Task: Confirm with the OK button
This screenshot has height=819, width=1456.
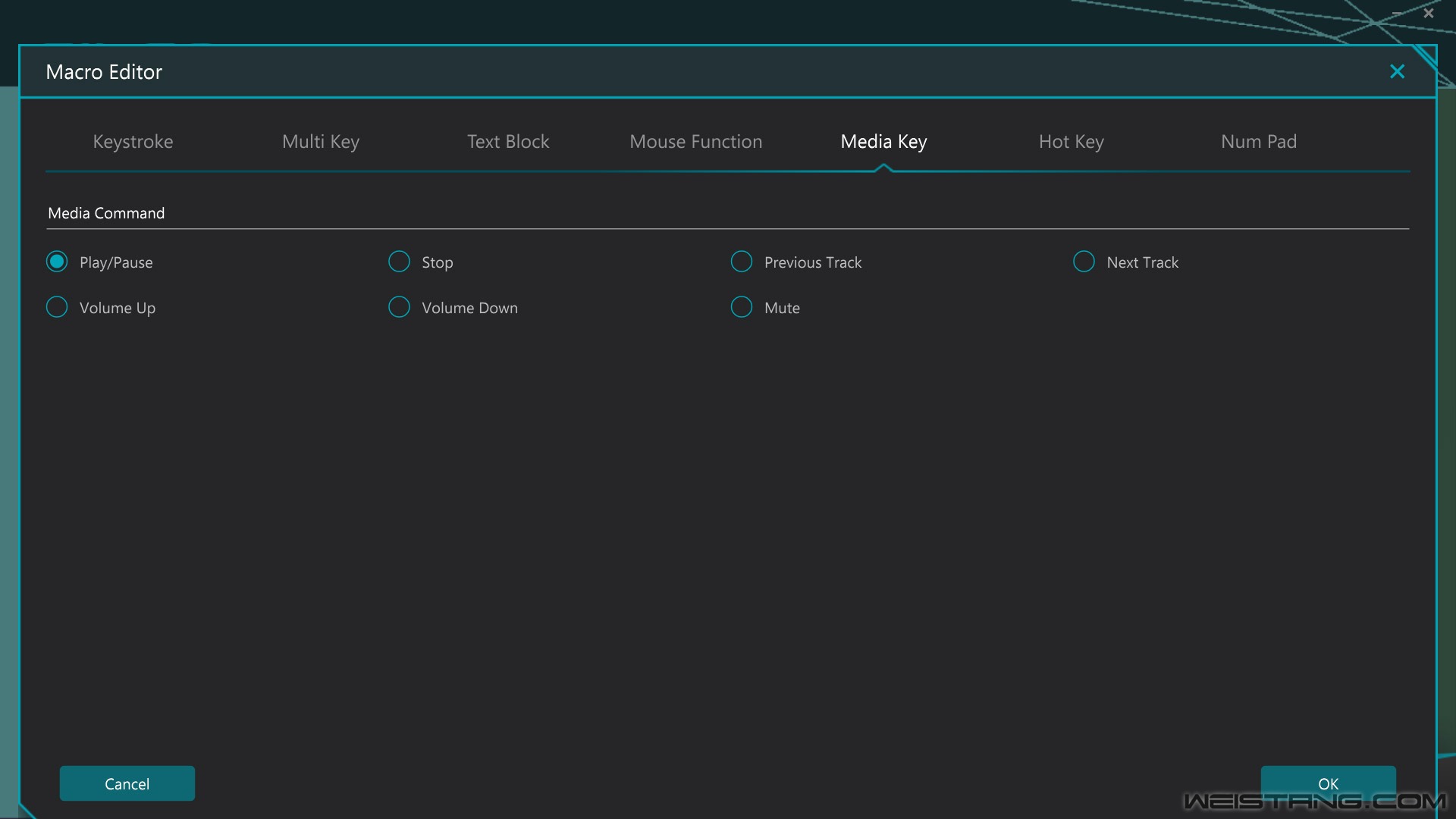Action: click(1328, 783)
